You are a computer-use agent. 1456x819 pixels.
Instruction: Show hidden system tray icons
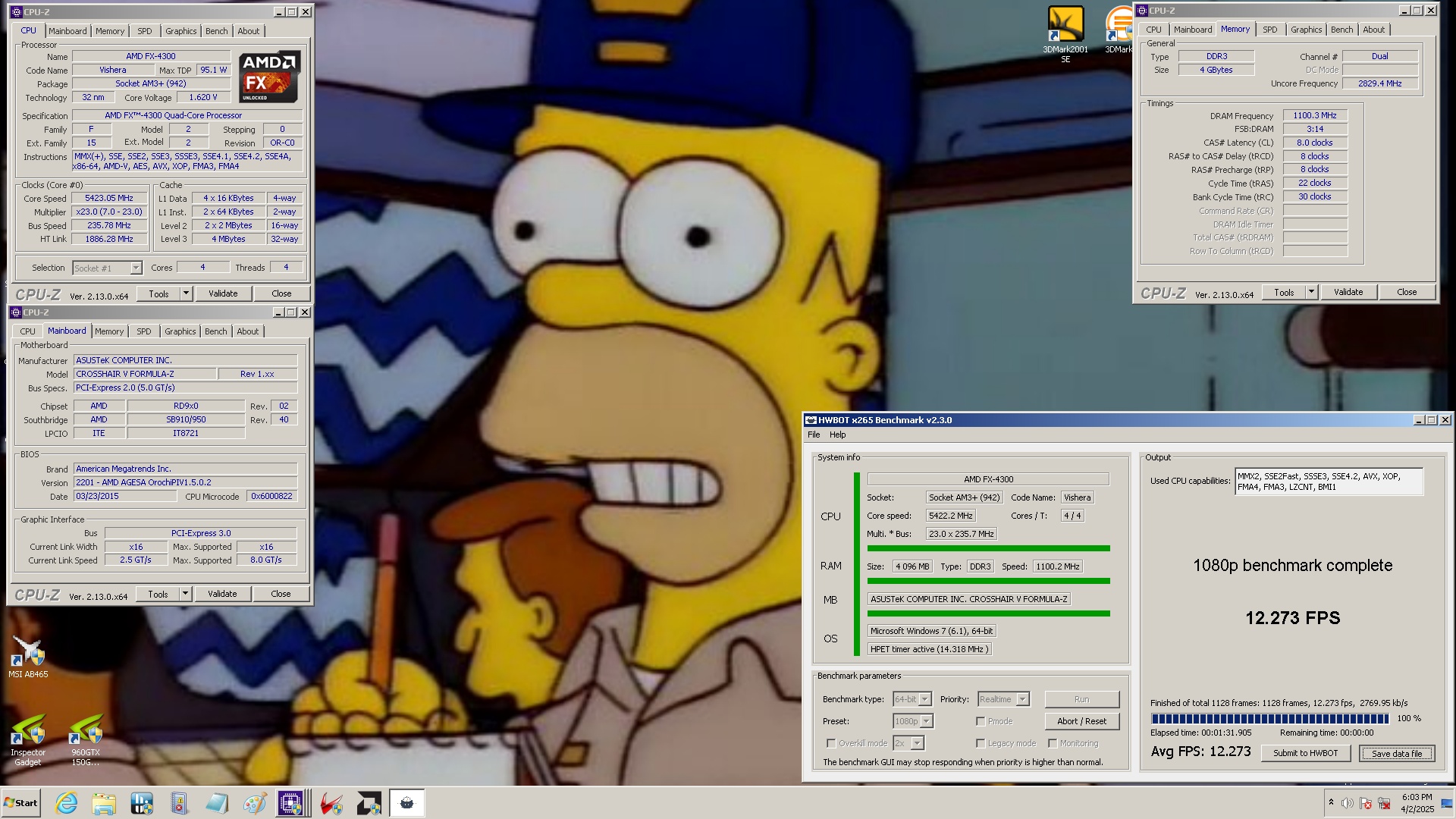[1331, 802]
